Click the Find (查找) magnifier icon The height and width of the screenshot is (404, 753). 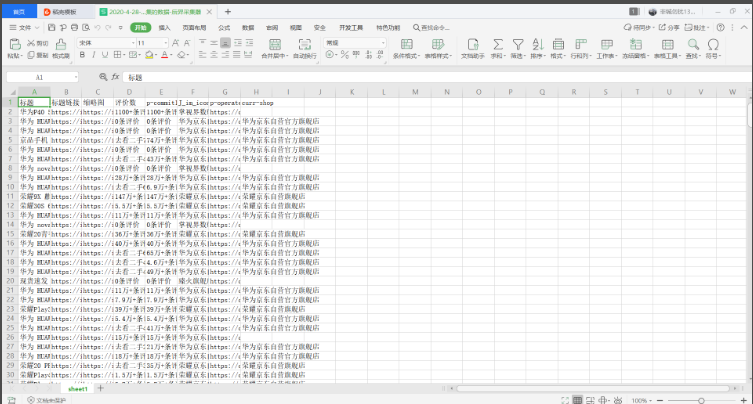coord(693,44)
